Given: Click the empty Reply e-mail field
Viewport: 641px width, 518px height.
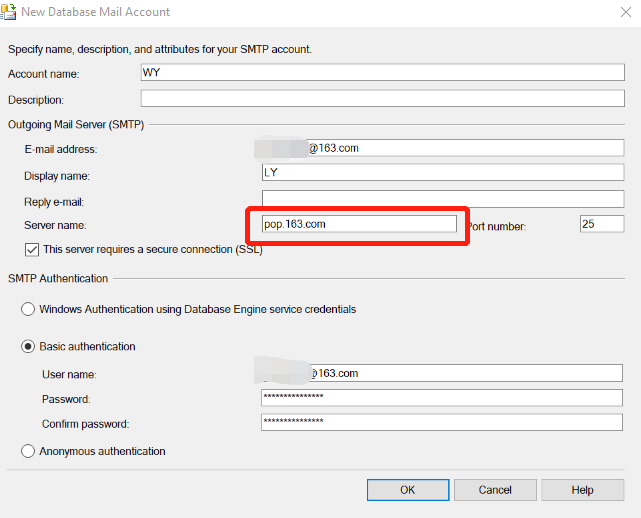Looking at the screenshot, I should pos(443,199).
